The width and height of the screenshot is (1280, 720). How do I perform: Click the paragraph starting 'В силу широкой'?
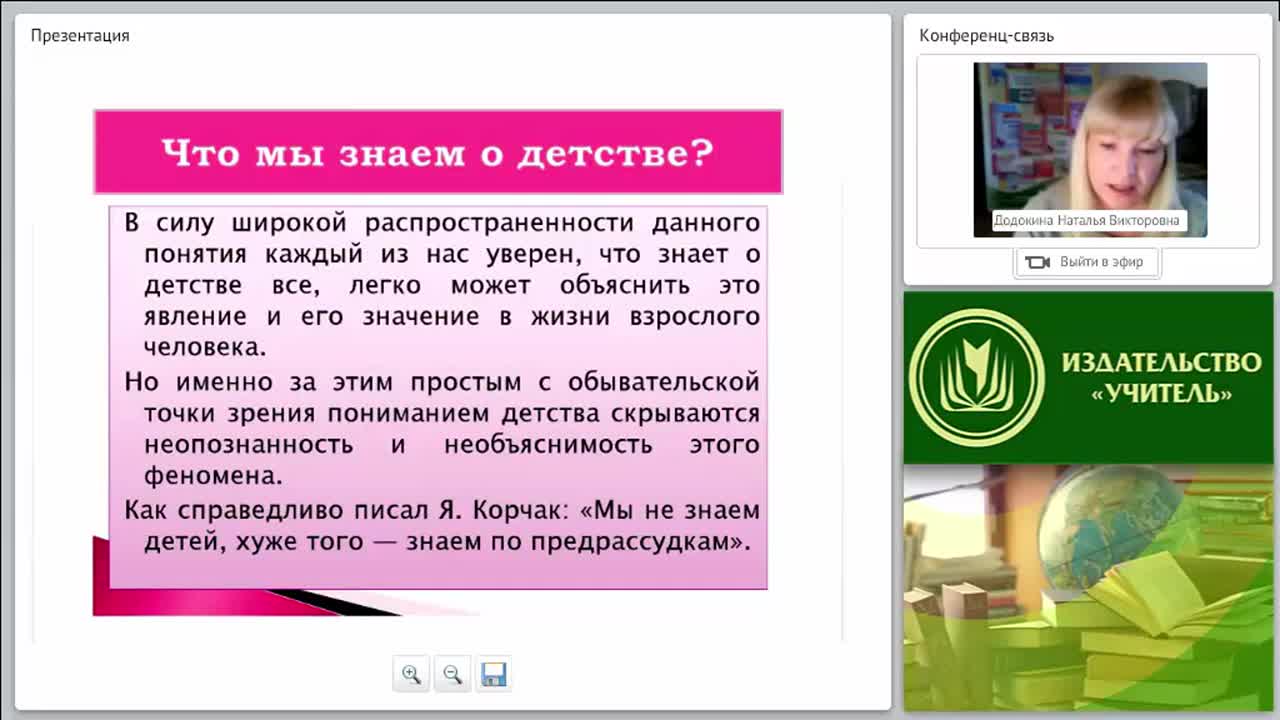pyautogui.click(x=442, y=285)
